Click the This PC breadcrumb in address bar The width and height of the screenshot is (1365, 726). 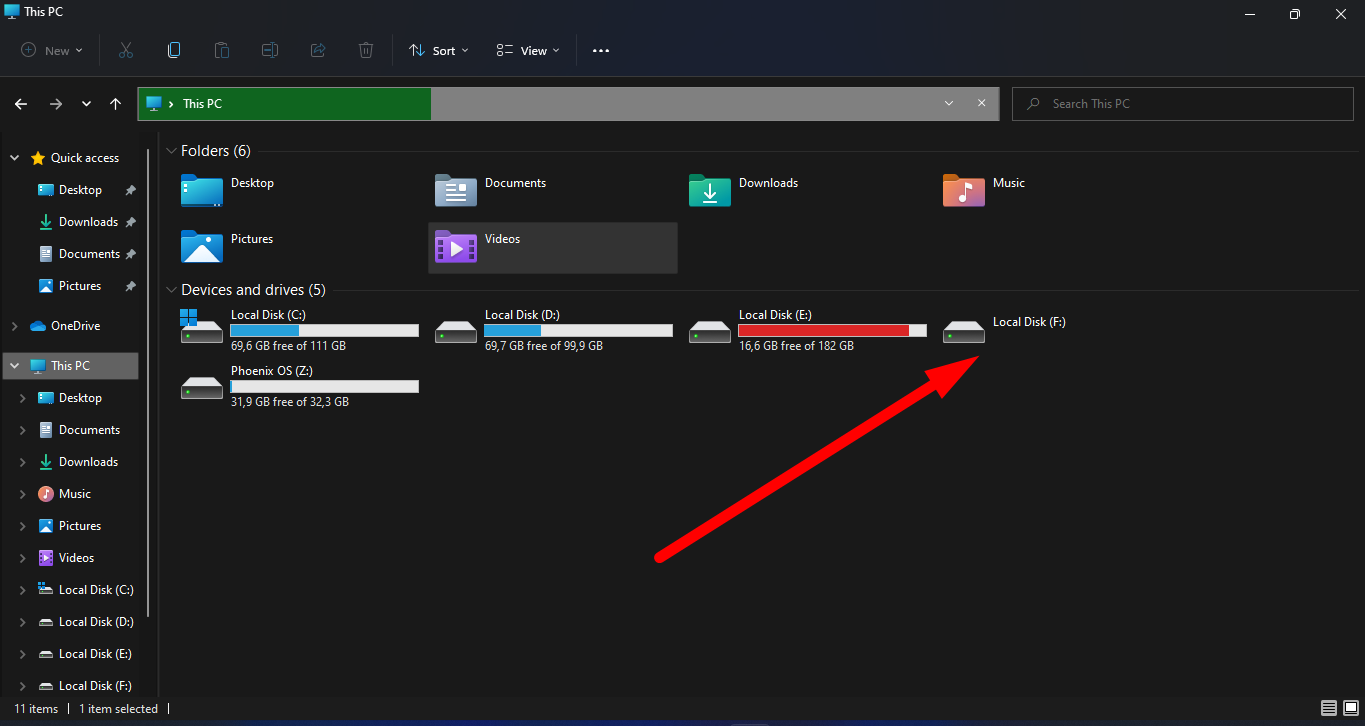click(x=203, y=103)
